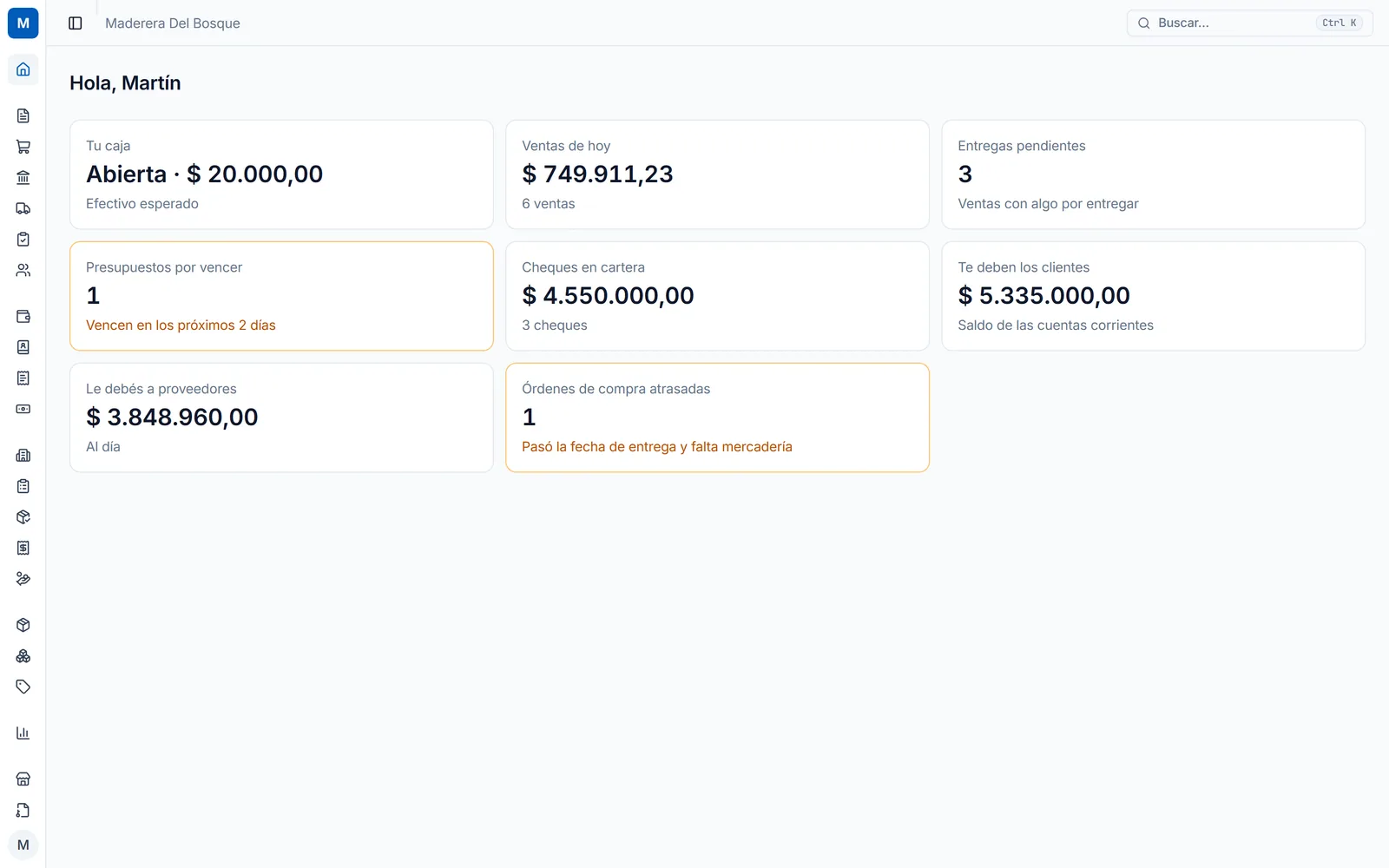Viewport: 1389px width, 868px height.
Task: Toggle the sidebar panel with the header icon
Action: click(76, 23)
